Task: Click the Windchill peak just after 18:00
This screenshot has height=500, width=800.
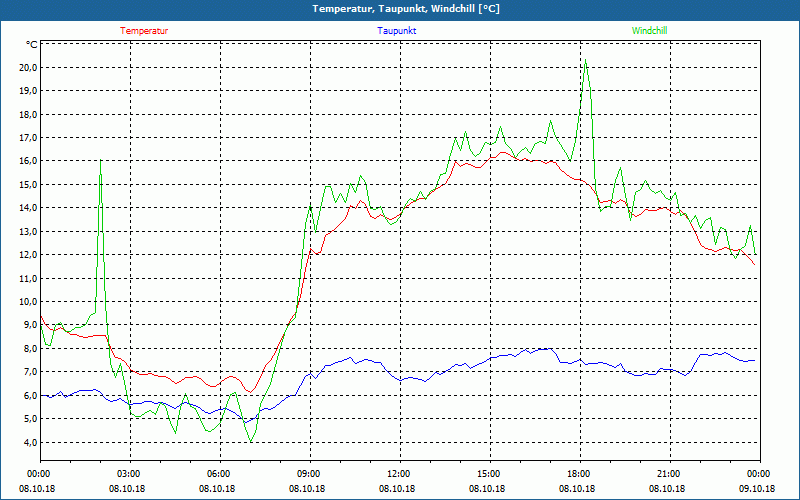Action: (x=585, y=62)
